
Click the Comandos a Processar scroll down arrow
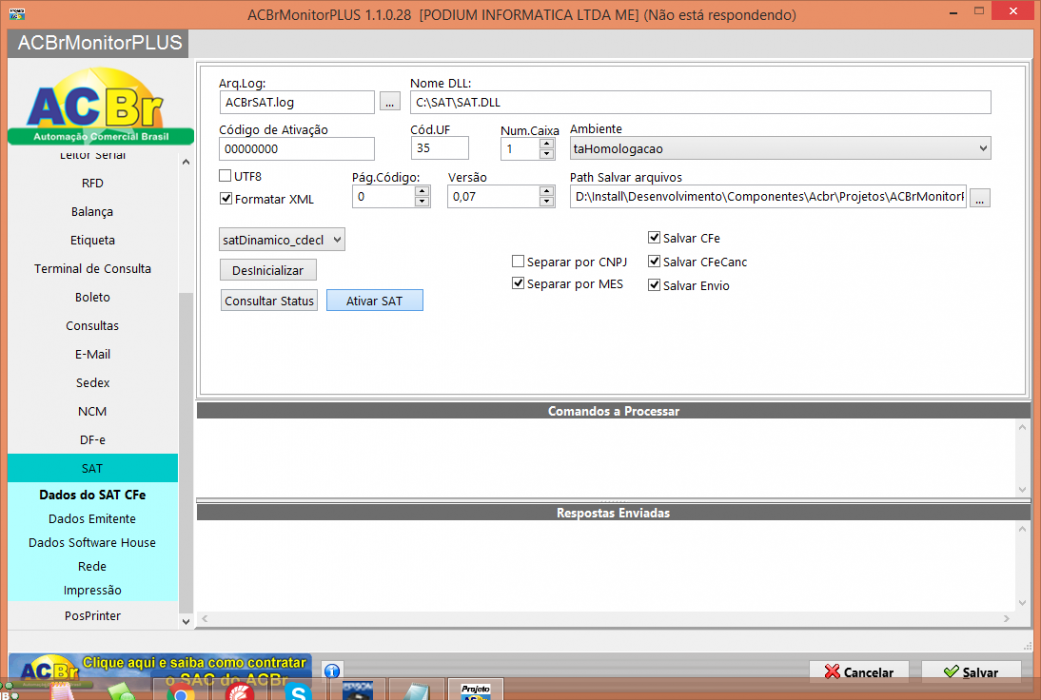point(1022,489)
